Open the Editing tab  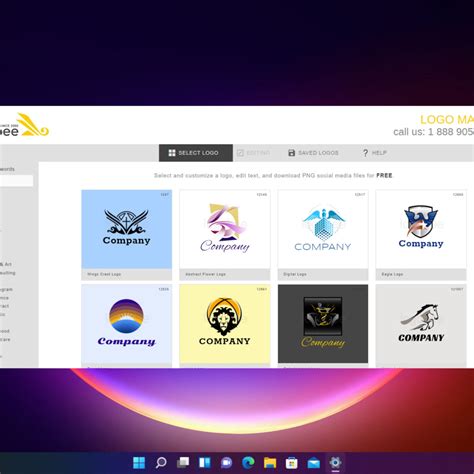(x=253, y=153)
